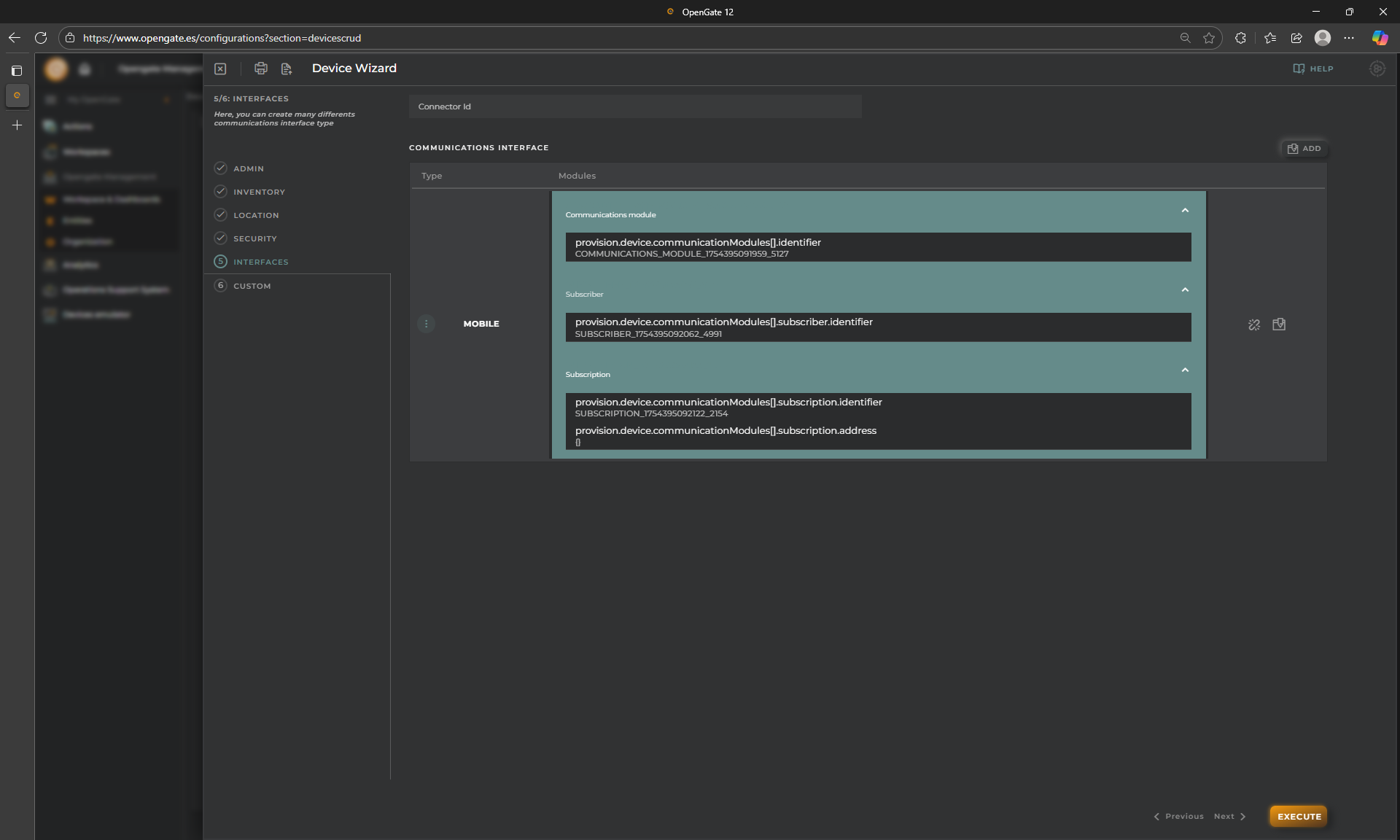The width and height of the screenshot is (1400, 840).
Task: Go to completed INVENTORY step
Action: (258, 192)
